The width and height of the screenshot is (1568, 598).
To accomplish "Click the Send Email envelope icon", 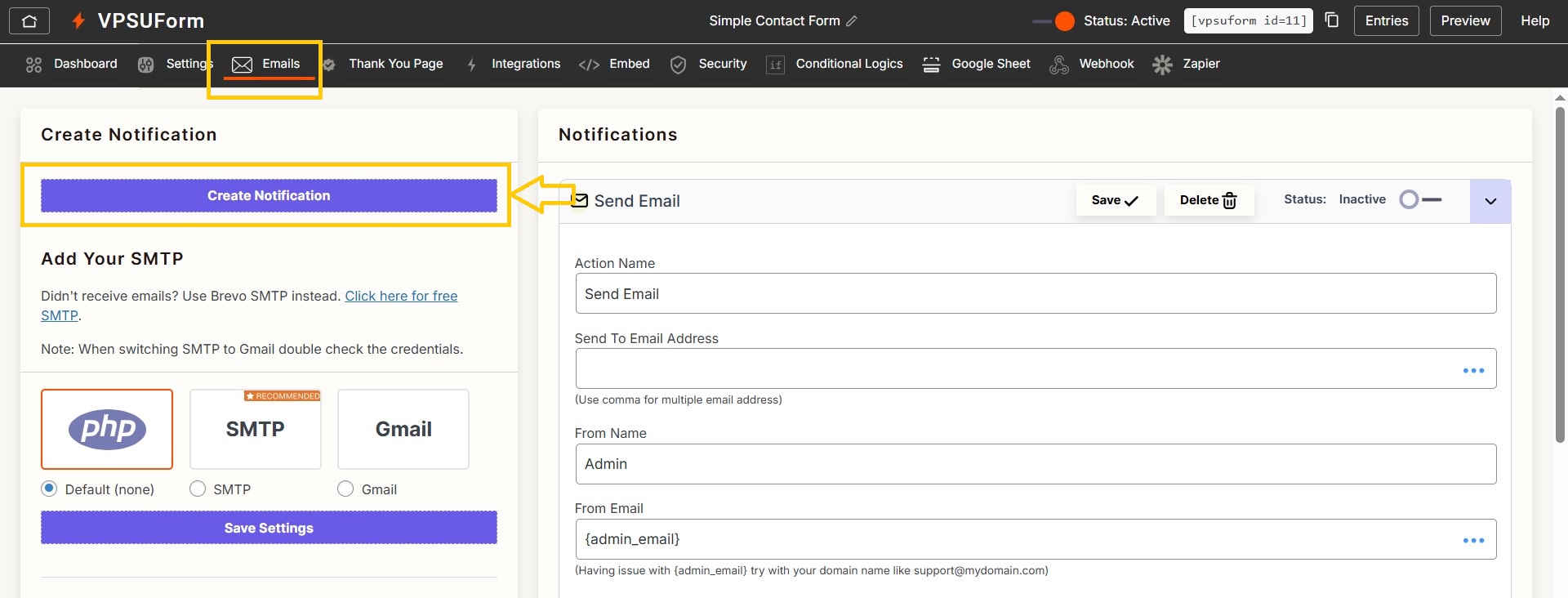I will 579,200.
